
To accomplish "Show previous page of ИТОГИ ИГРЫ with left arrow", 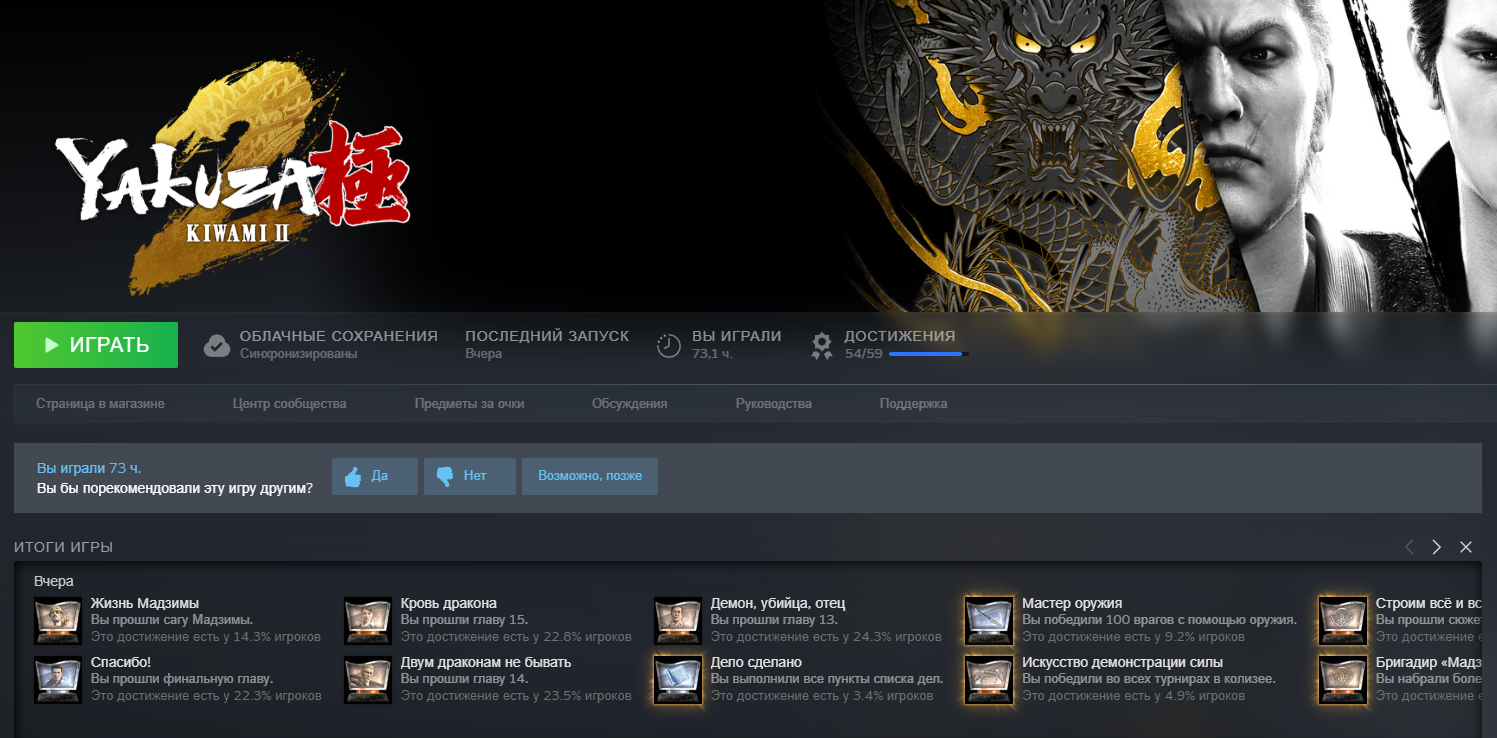I will point(1409,547).
